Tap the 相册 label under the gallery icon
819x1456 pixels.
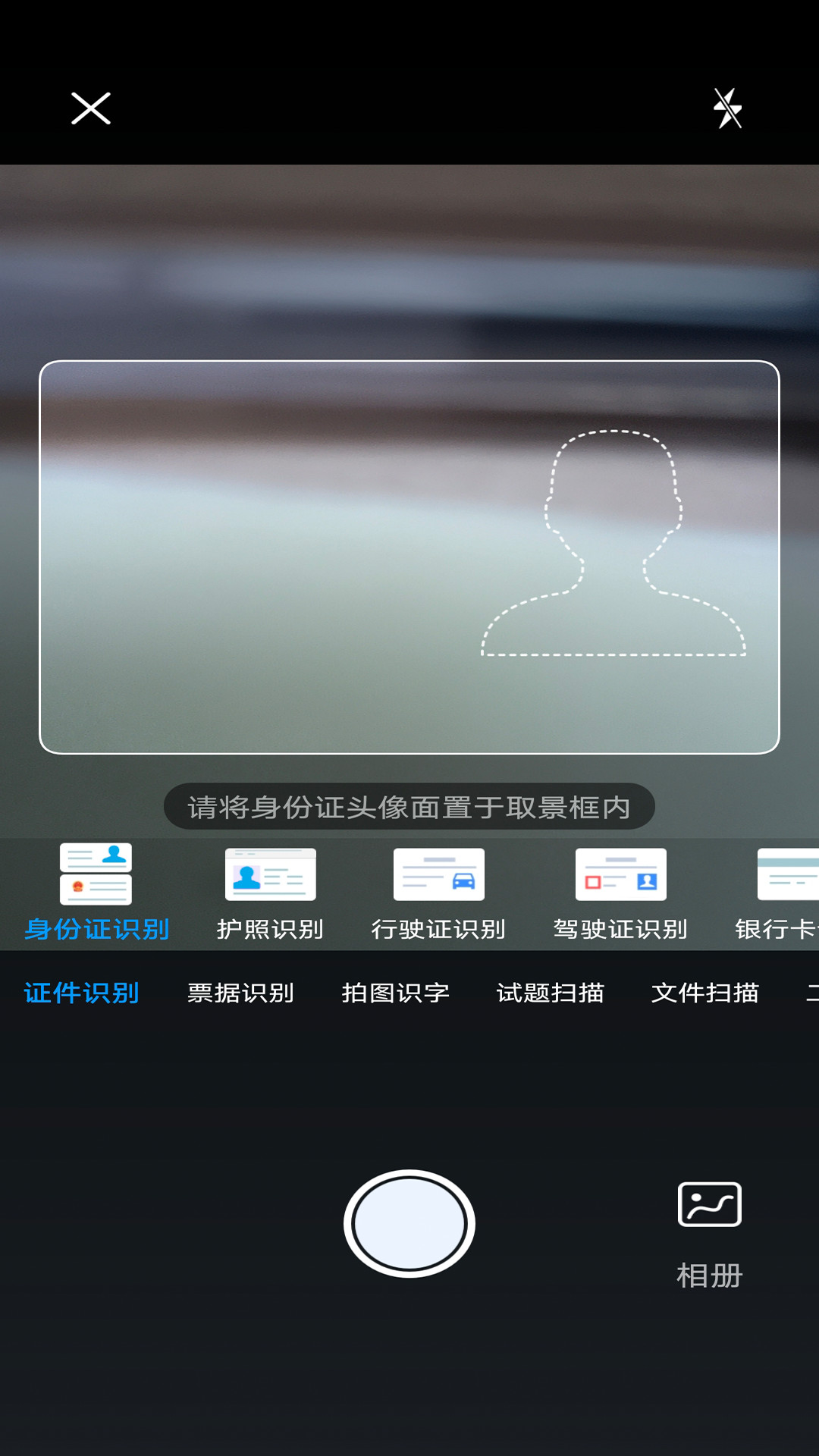tap(709, 1276)
